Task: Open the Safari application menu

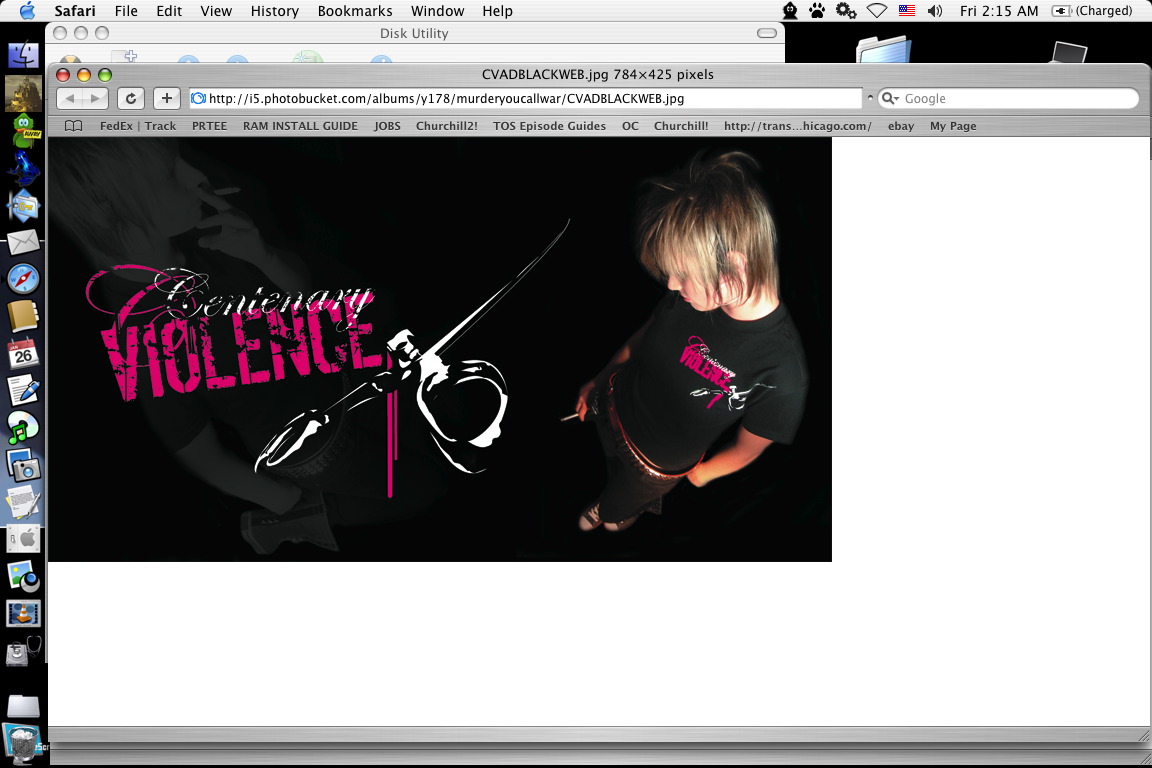Action: click(75, 10)
